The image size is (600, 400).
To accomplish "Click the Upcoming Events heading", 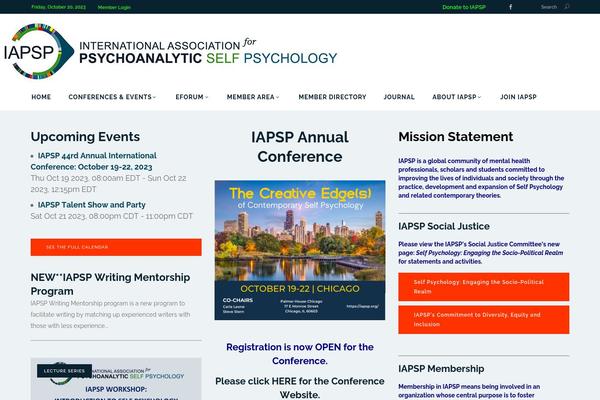I will [85, 137].
